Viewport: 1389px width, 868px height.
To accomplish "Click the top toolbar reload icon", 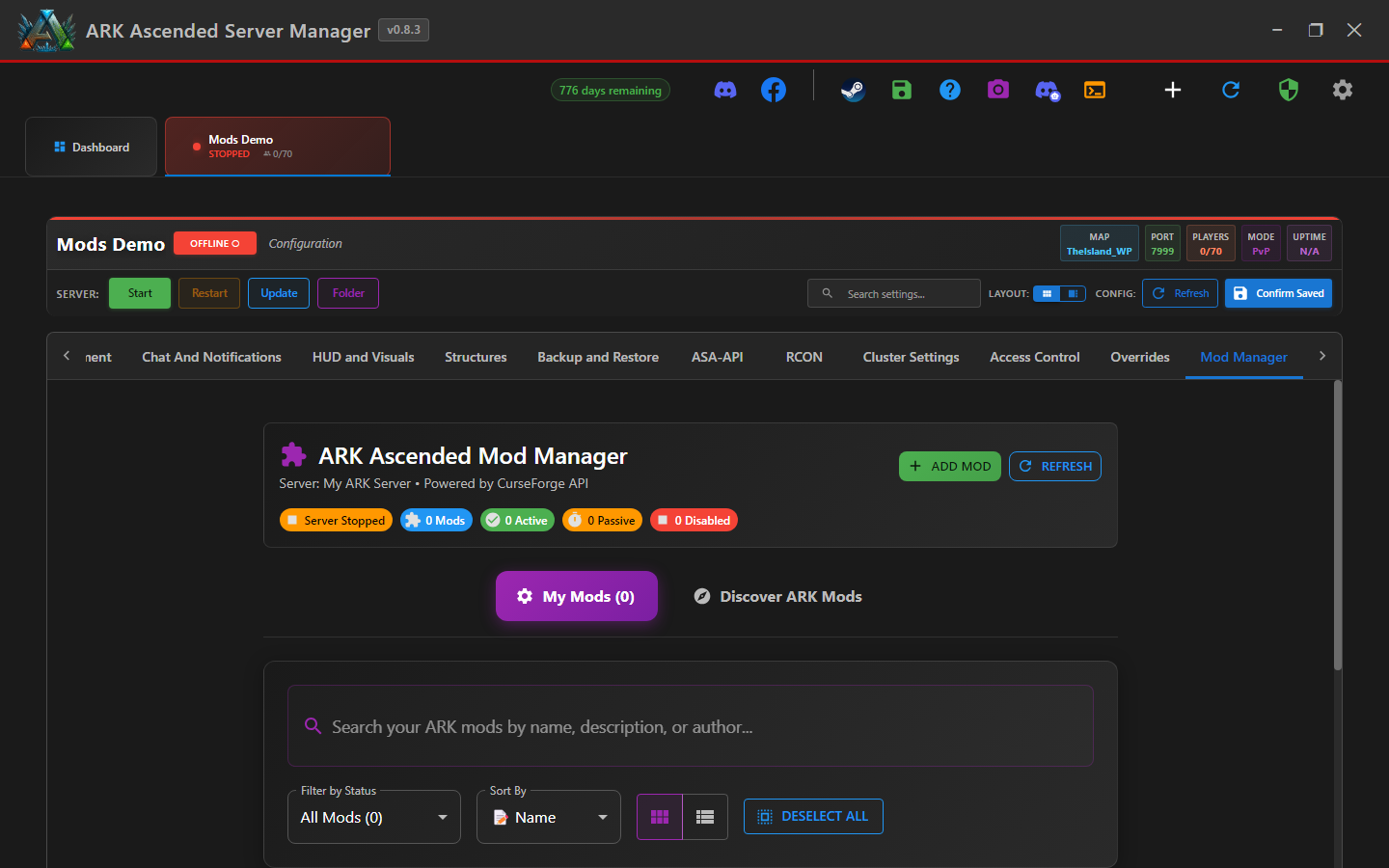I will 1231,90.
